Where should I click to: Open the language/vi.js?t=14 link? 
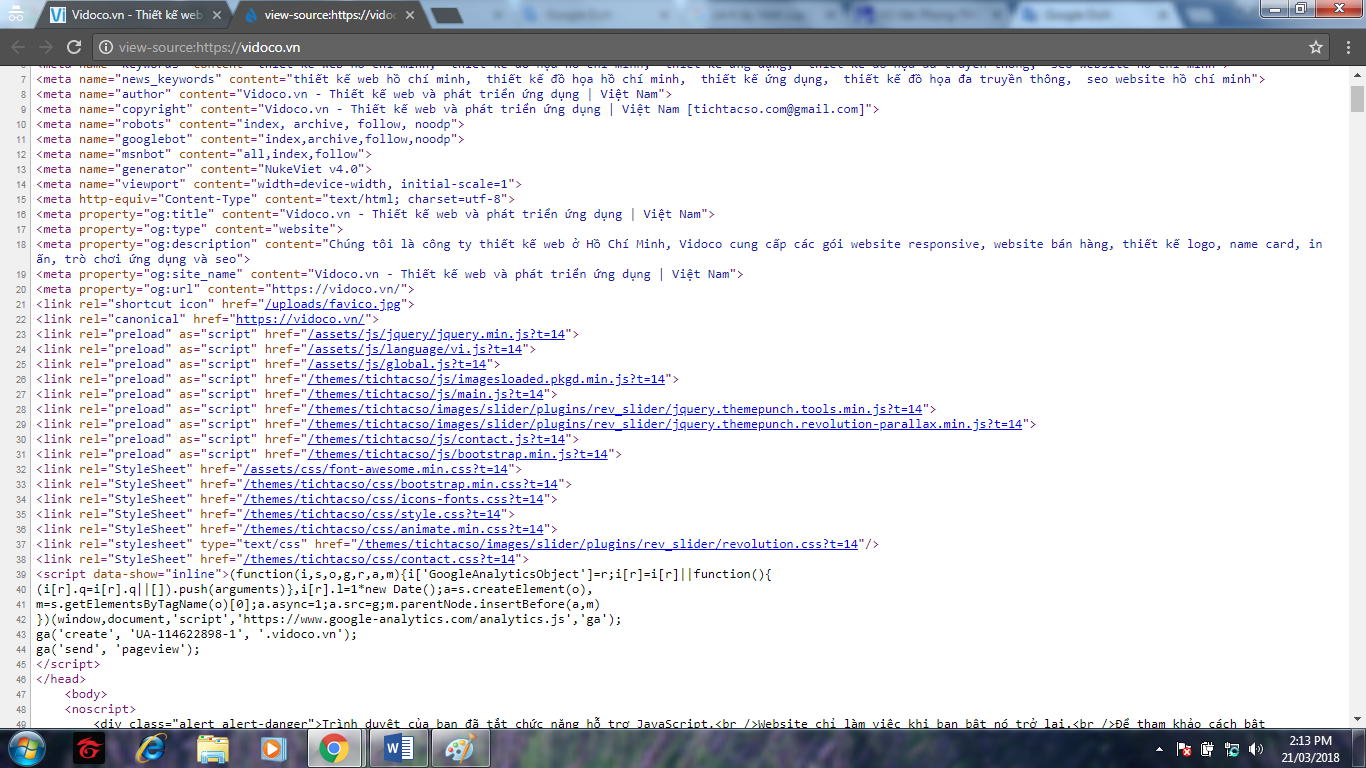416,349
